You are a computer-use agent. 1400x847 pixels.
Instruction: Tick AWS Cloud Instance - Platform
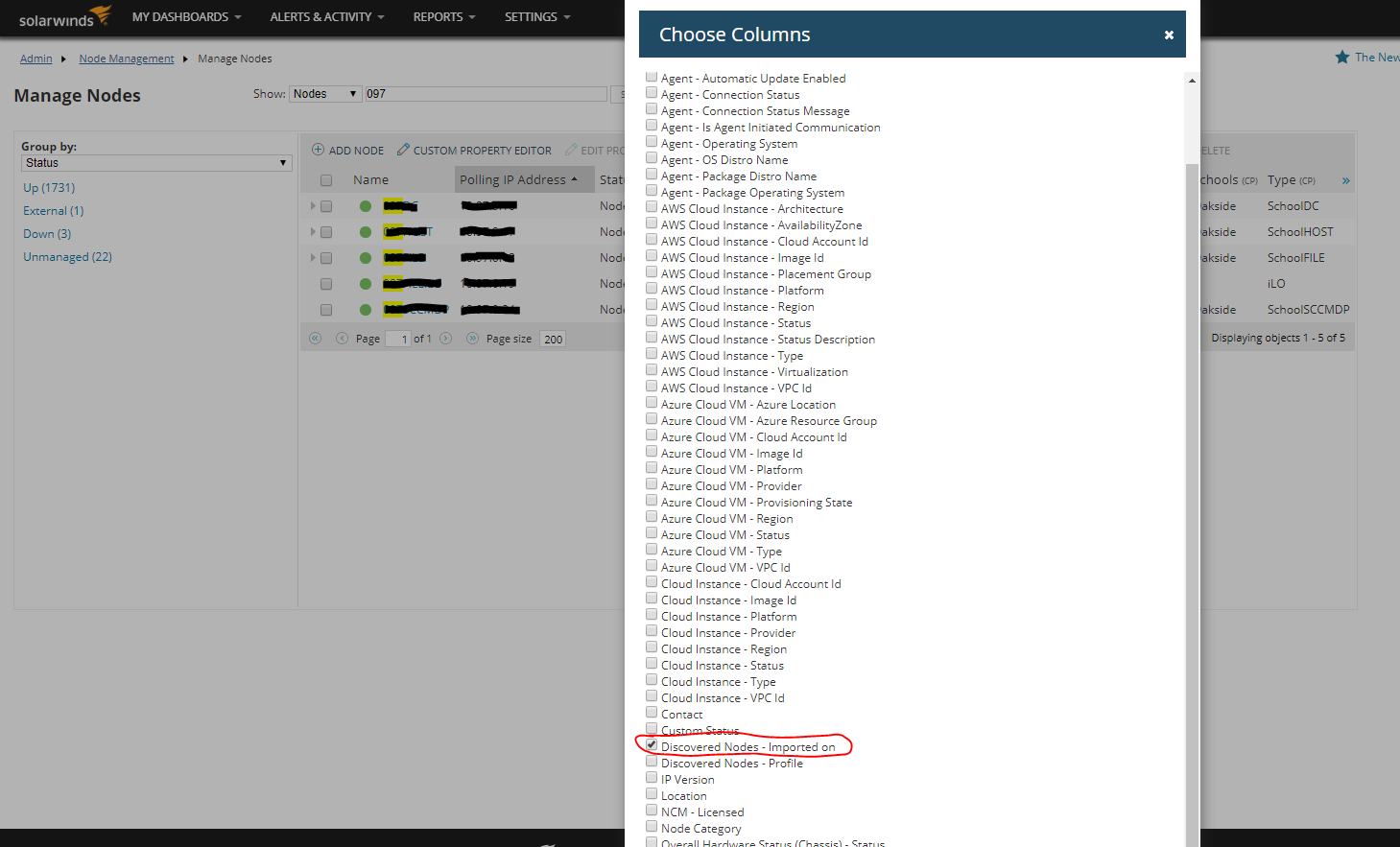point(652,289)
